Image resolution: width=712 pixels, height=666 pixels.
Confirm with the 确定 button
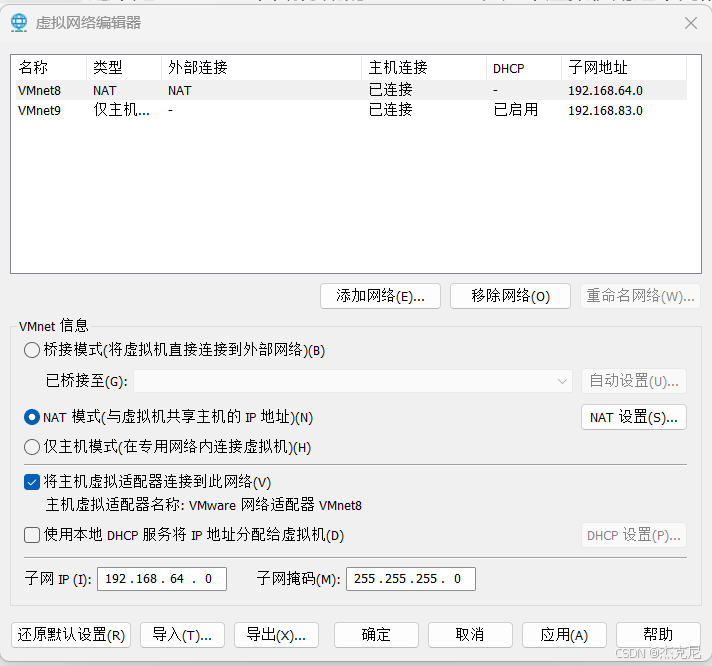click(x=376, y=635)
